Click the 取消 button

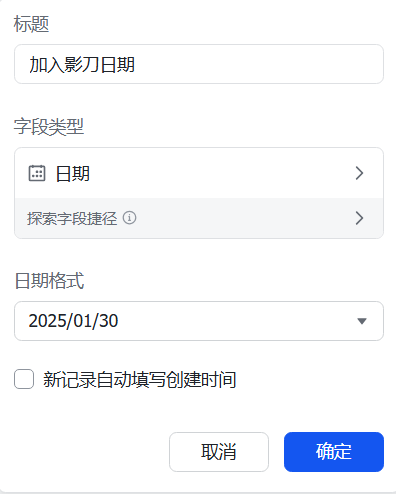[x=219, y=452]
